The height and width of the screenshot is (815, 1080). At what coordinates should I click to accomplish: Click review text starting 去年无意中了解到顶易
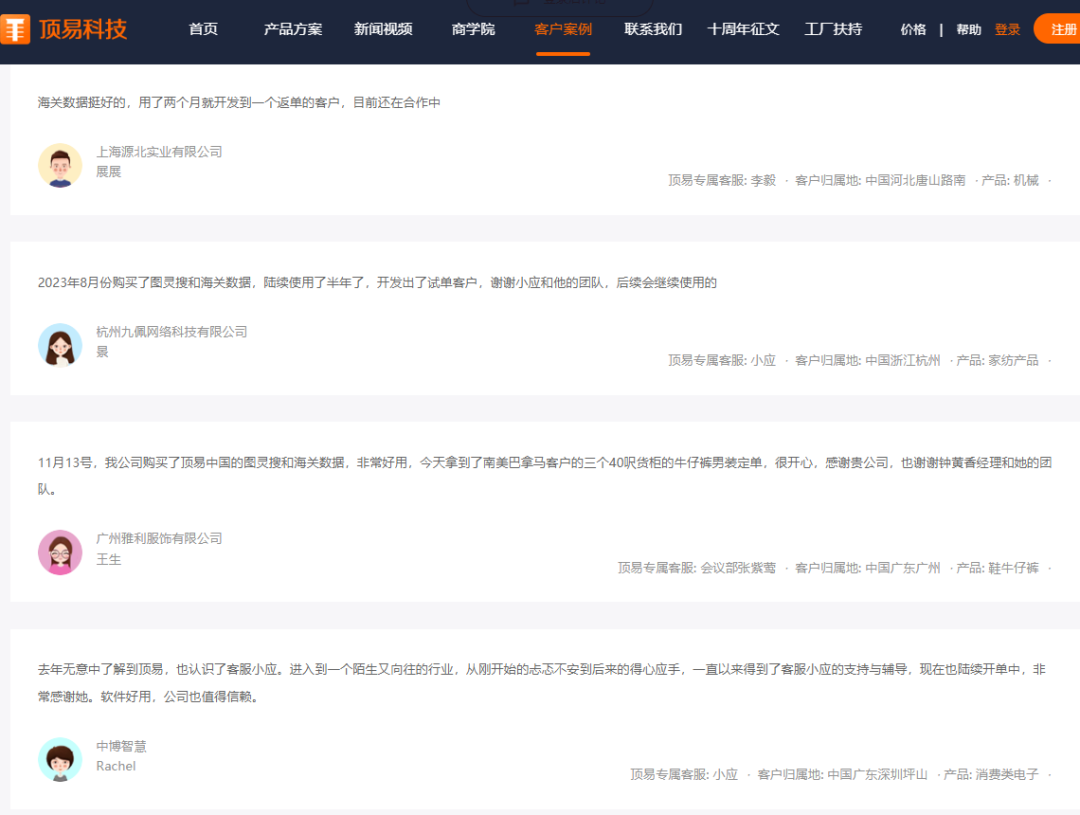tap(542, 683)
